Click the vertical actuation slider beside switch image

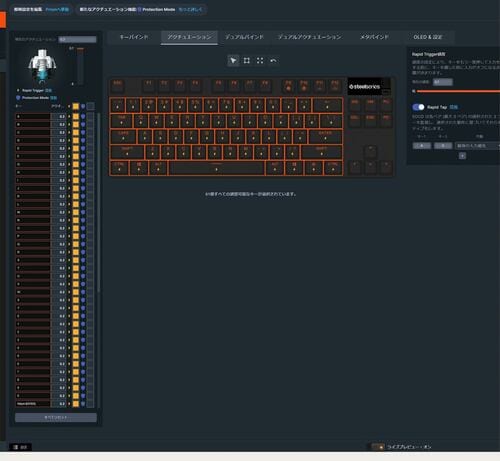80,66
